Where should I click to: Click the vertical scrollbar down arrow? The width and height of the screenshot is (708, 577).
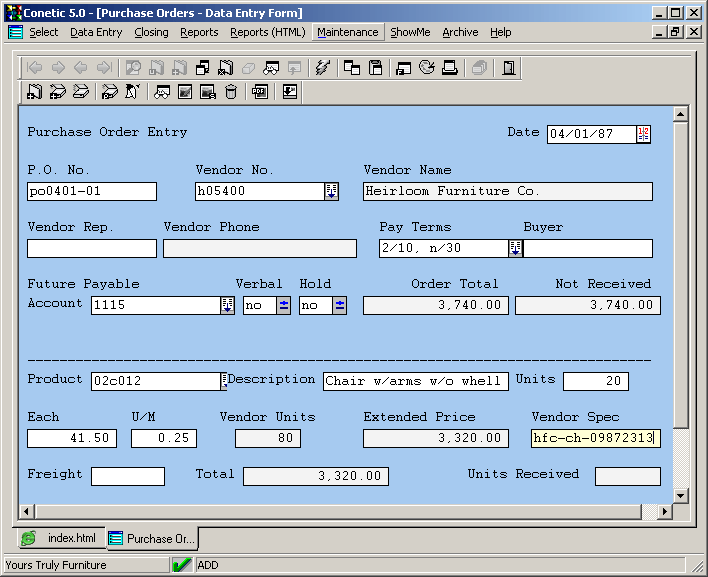pyautogui.click(x=681, y=496)
